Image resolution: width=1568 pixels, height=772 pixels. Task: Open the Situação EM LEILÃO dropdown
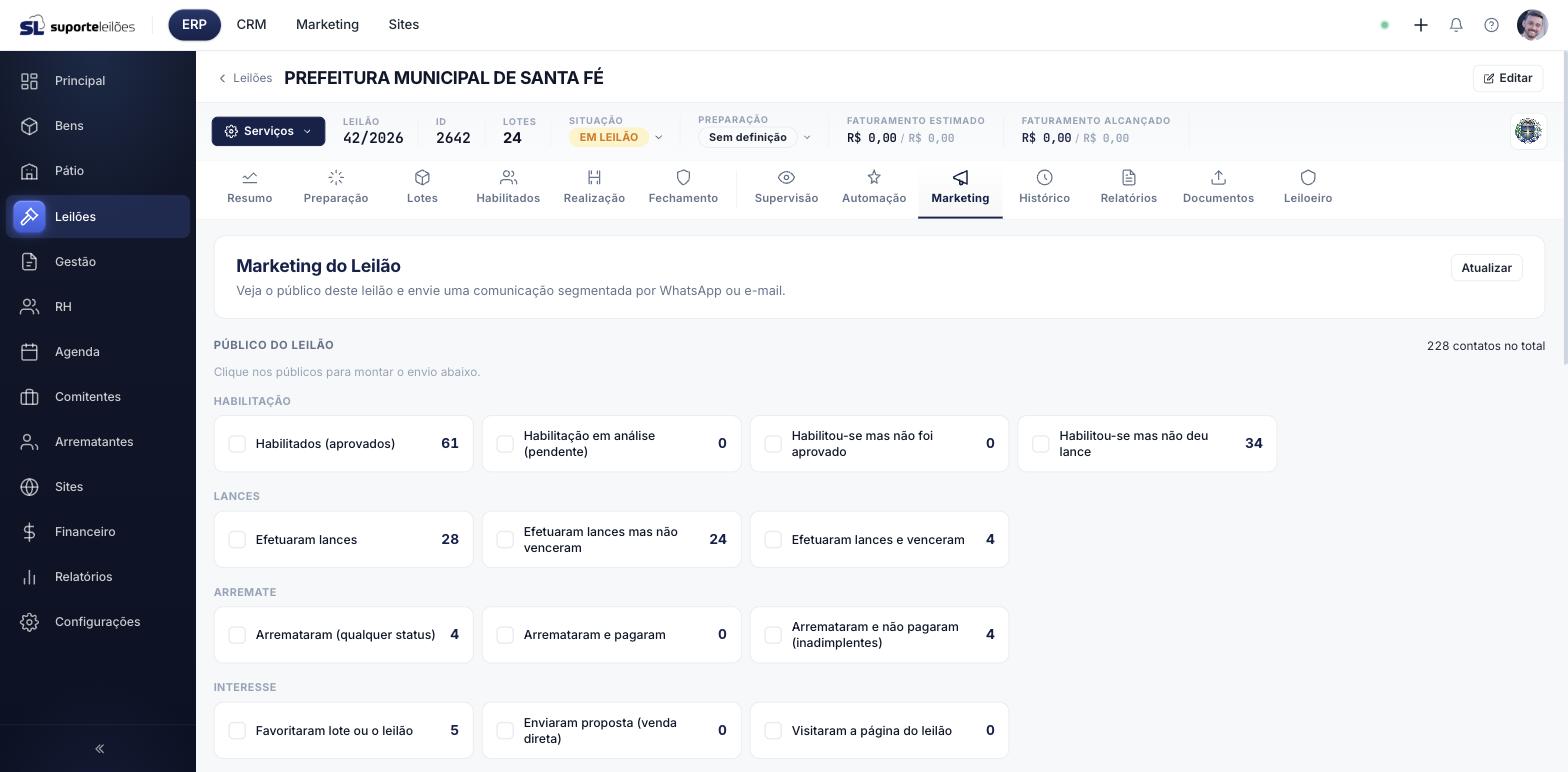click(616, 137)
